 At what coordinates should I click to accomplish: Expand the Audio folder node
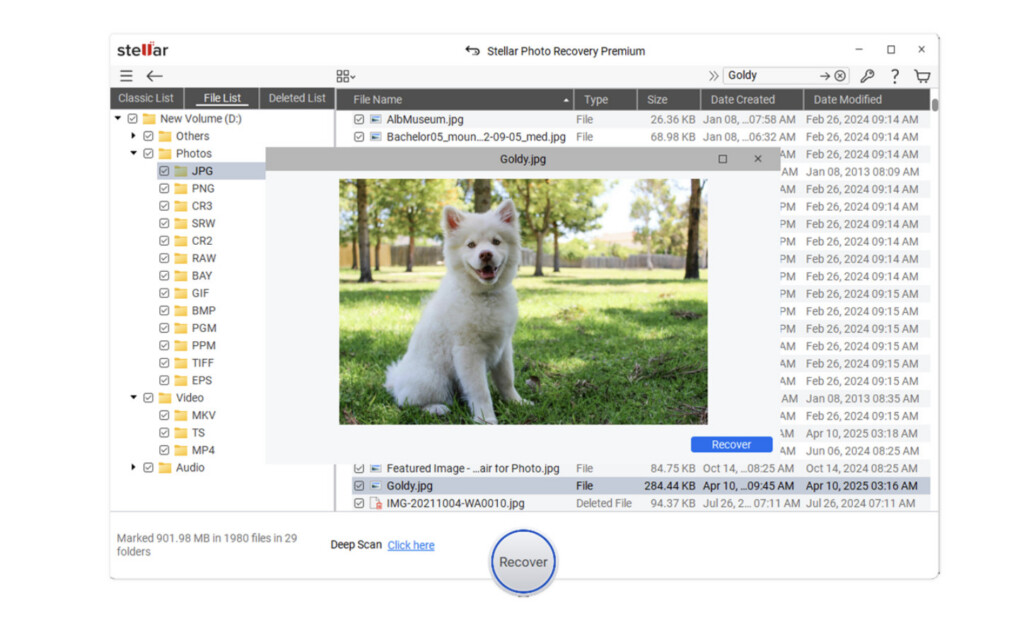click(133, 467)
